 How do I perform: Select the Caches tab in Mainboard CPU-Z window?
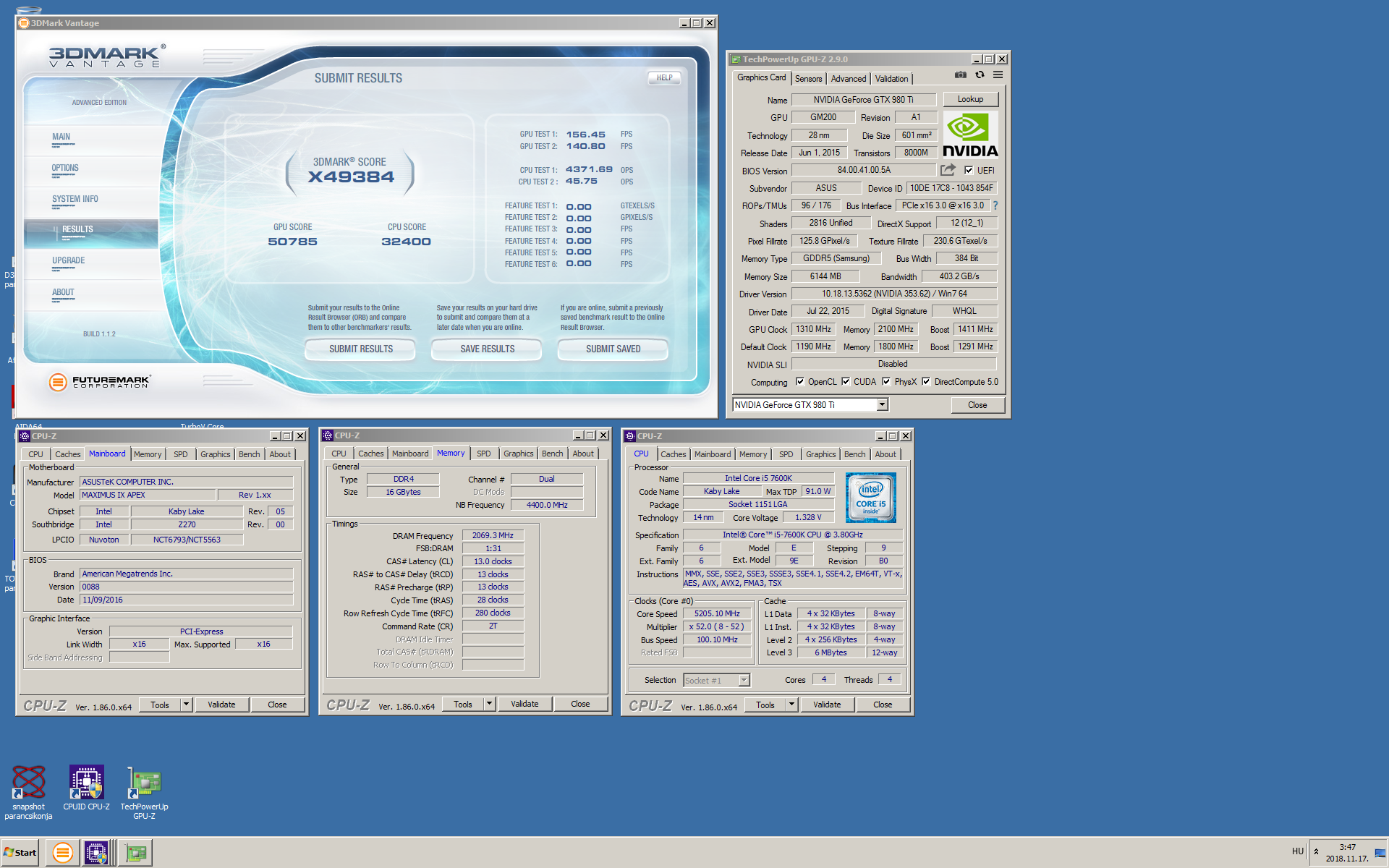67,454
